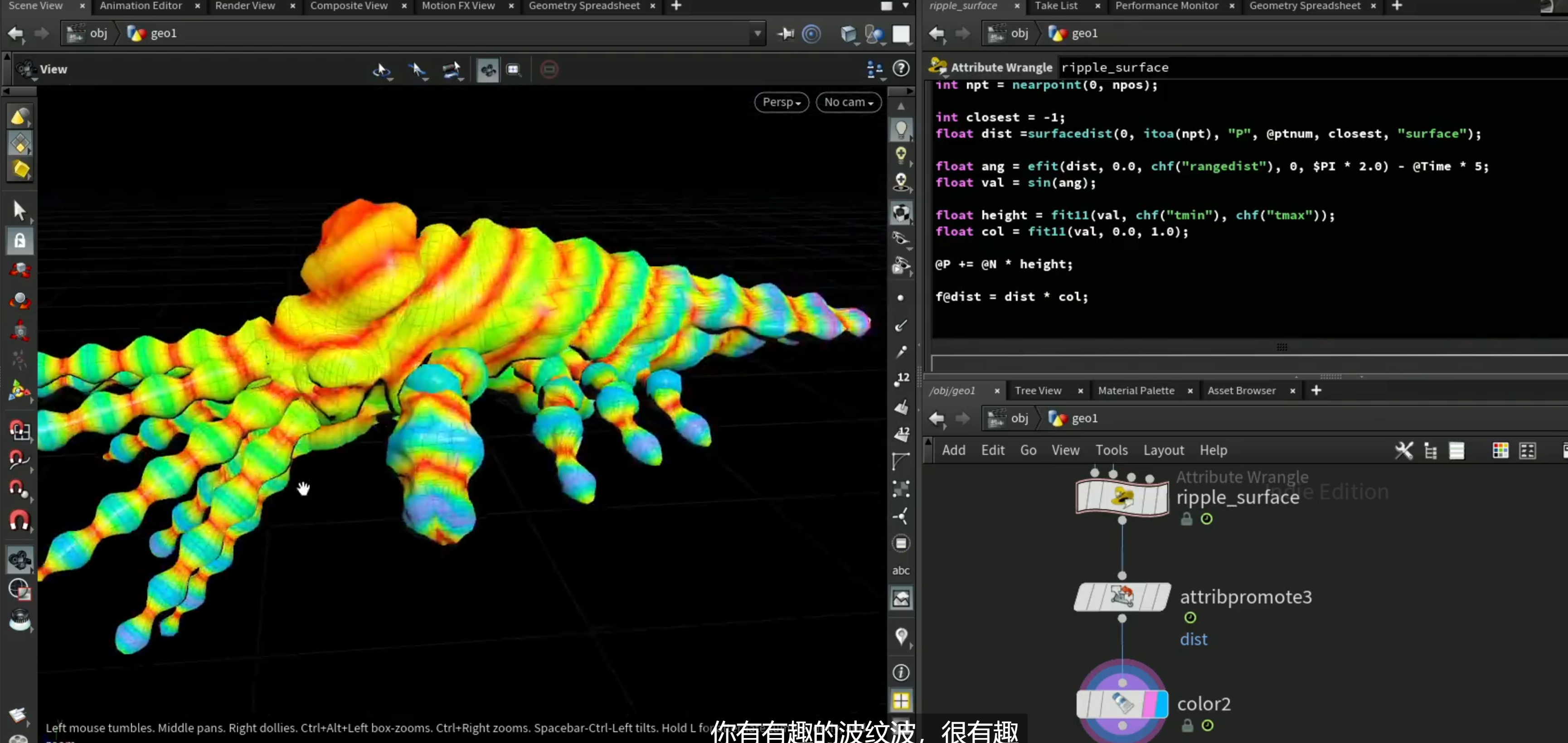Switch to left Geometry Spreadsheet tab
The height and width of the screenshot is (743, 1568).
pyautogui.click(x=584, y=5)
